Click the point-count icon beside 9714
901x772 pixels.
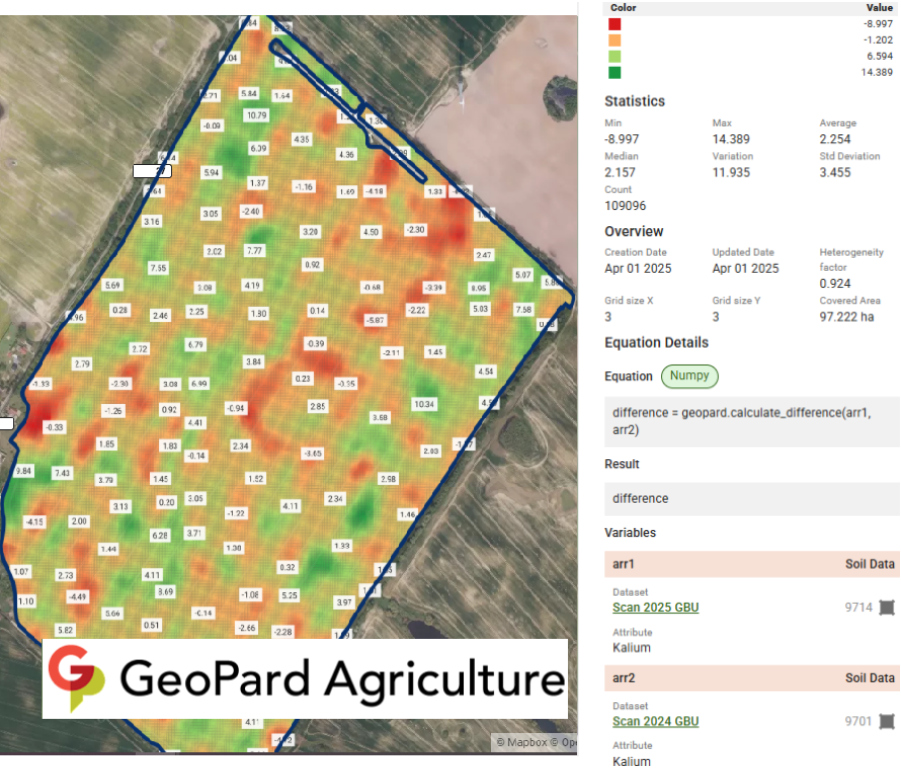(x=886, y=607)
